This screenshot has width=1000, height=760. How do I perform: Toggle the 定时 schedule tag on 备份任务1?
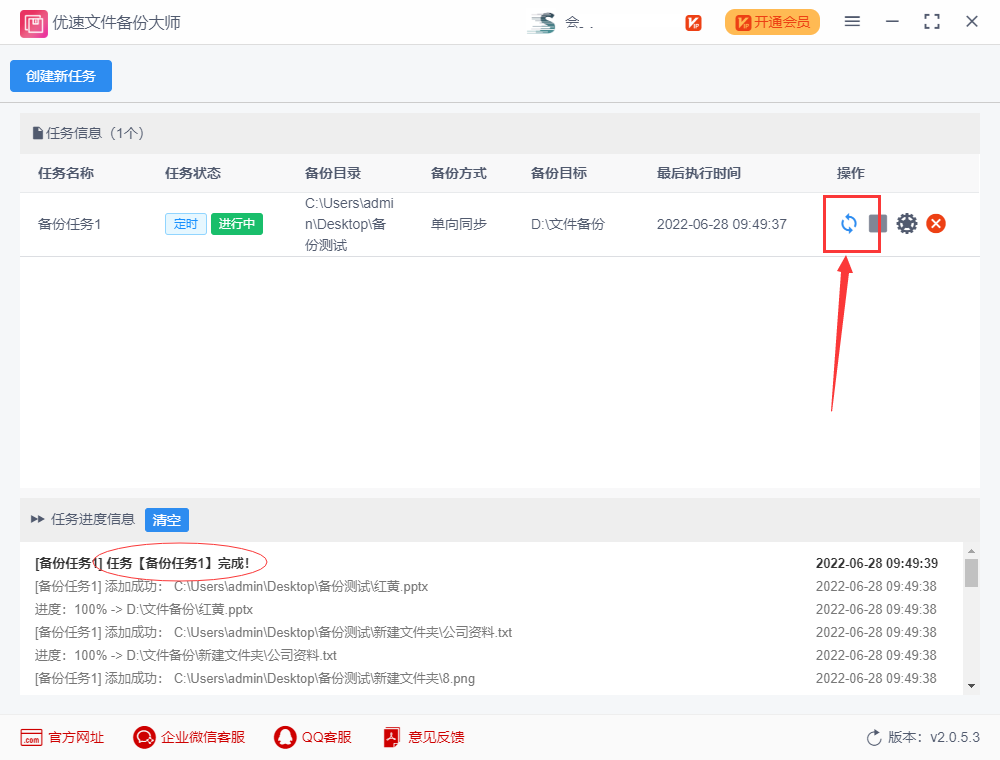pos(186,224)
